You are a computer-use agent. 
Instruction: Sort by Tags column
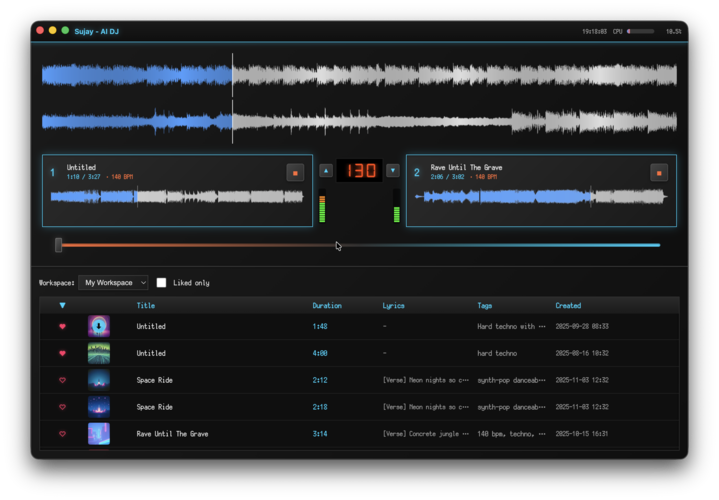click(485, 306)
